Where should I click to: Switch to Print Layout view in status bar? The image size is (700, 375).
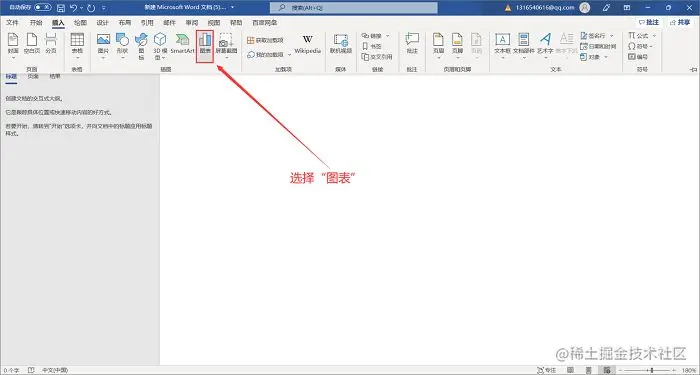588,370
